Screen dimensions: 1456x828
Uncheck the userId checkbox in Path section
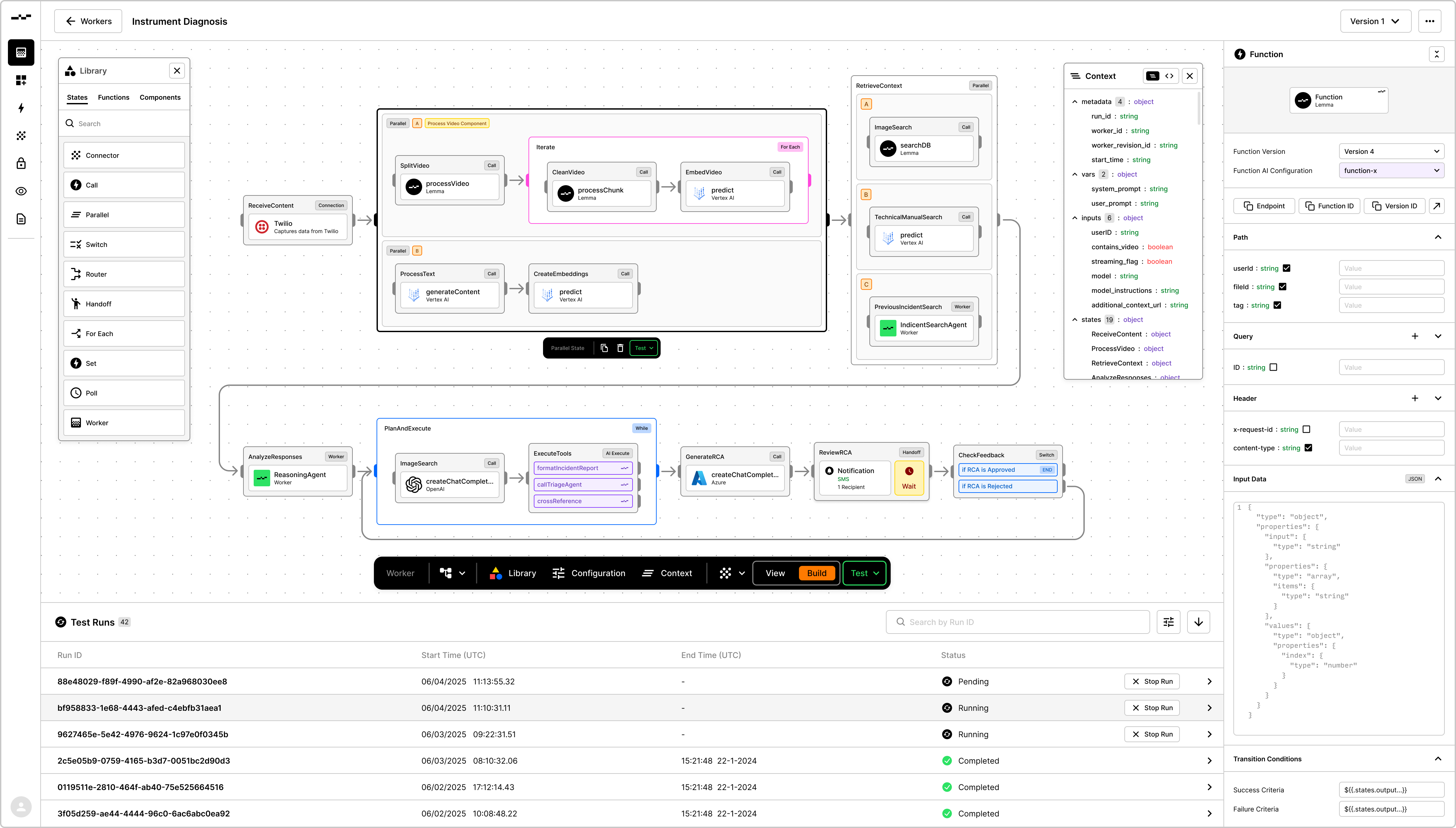point(1286,268)
